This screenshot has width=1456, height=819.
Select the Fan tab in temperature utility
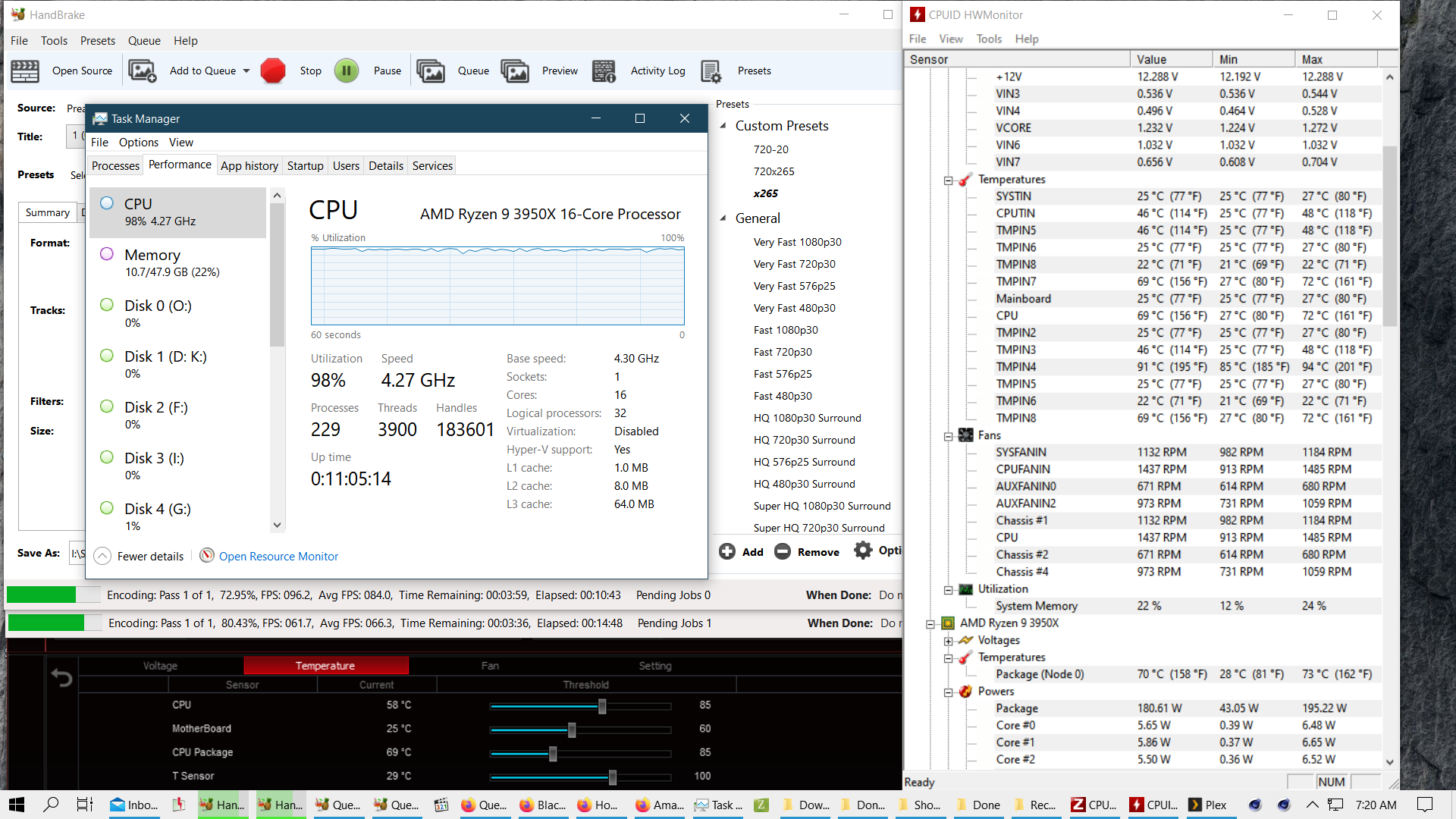(x=490, y=666)
